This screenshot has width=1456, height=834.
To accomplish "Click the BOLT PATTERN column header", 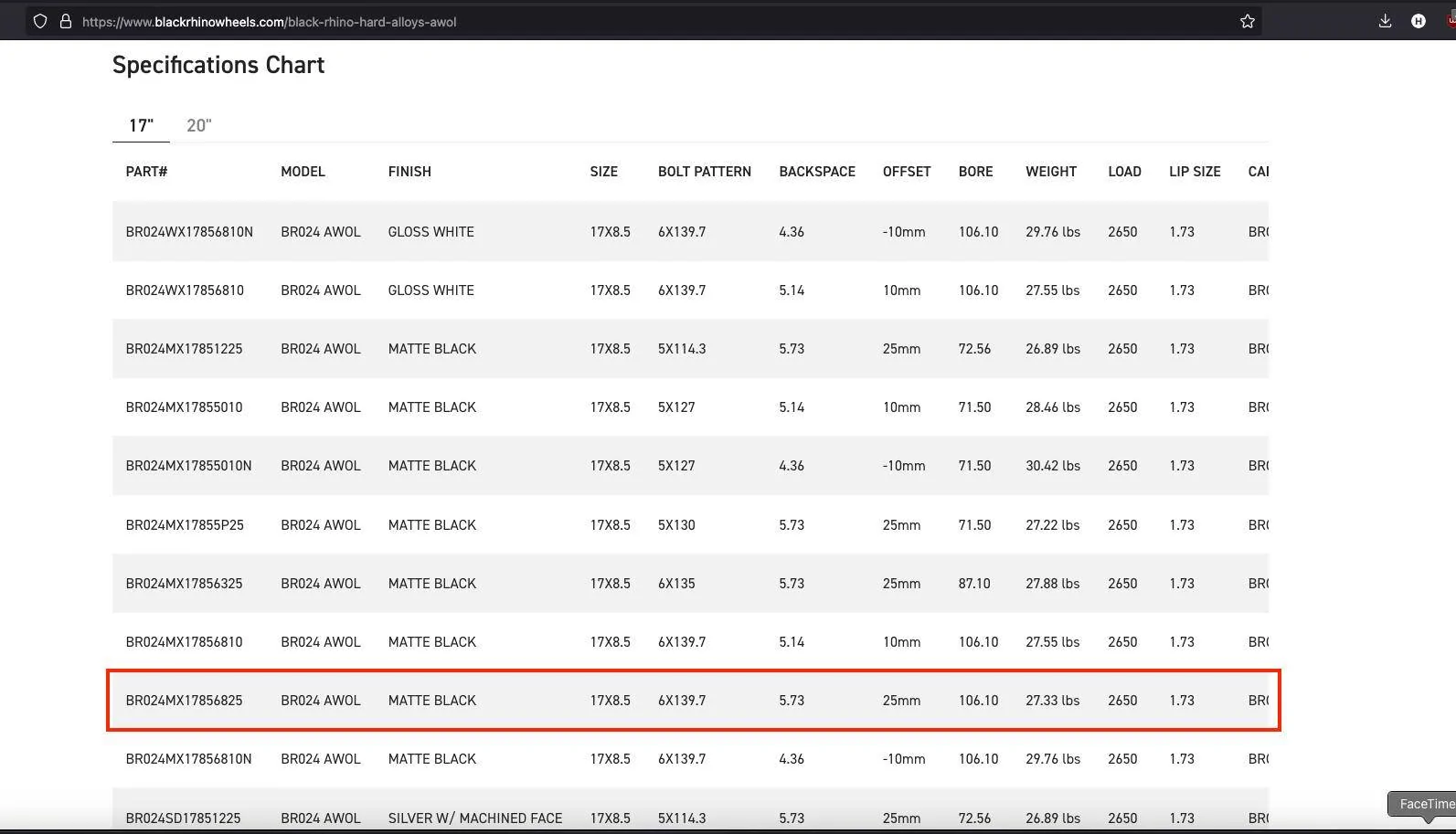I will click(x=705, y=172).
